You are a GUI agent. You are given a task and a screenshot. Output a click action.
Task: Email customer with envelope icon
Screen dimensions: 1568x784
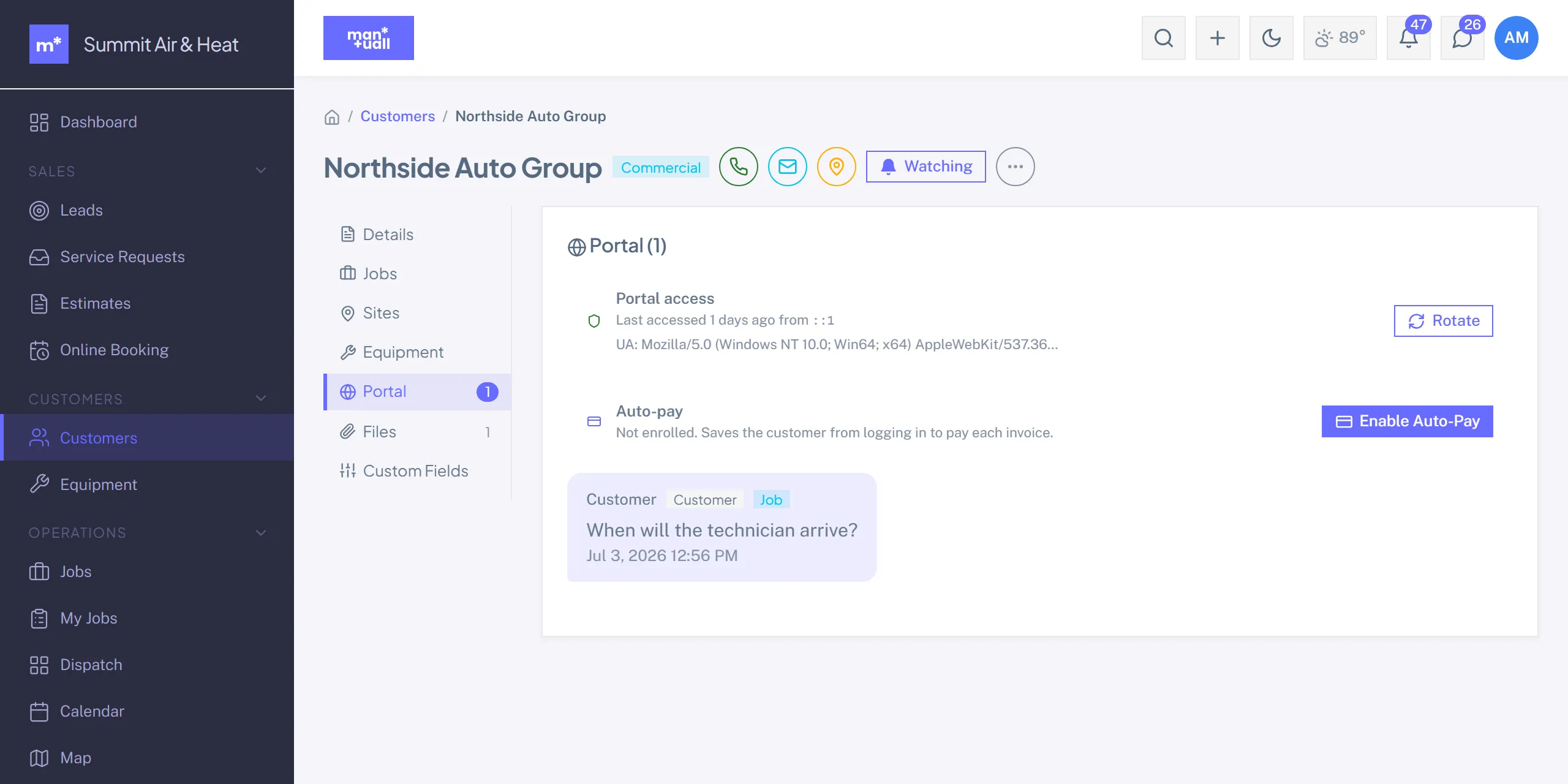tap(787, 167)
